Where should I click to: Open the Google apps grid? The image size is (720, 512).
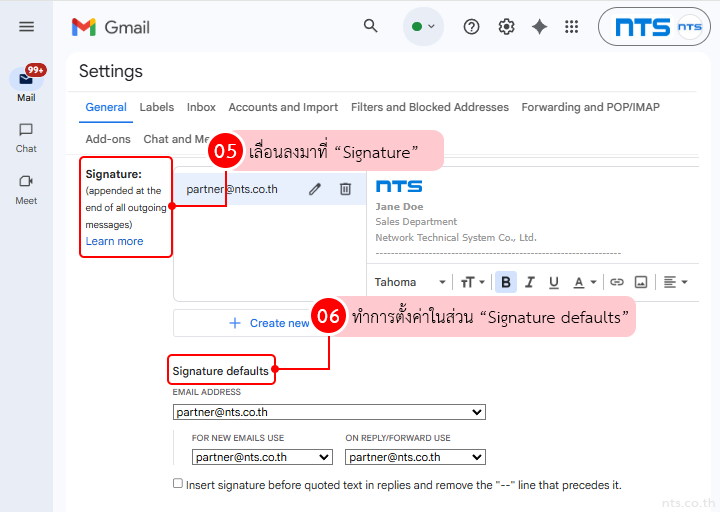(571, 27)
